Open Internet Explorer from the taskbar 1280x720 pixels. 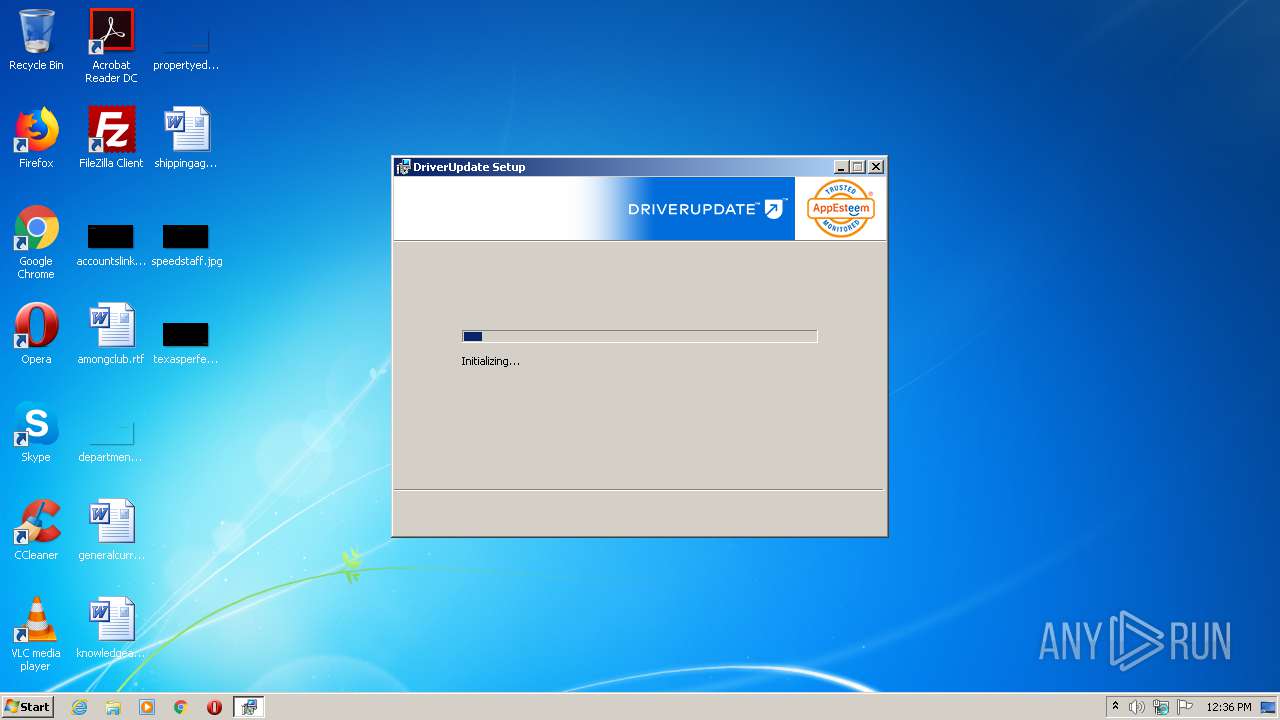pos(79,707)
